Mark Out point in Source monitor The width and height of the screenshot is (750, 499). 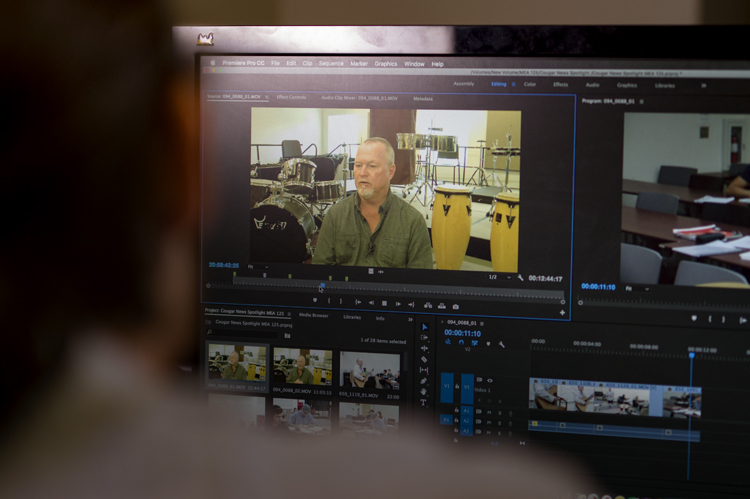coord(341,301)
